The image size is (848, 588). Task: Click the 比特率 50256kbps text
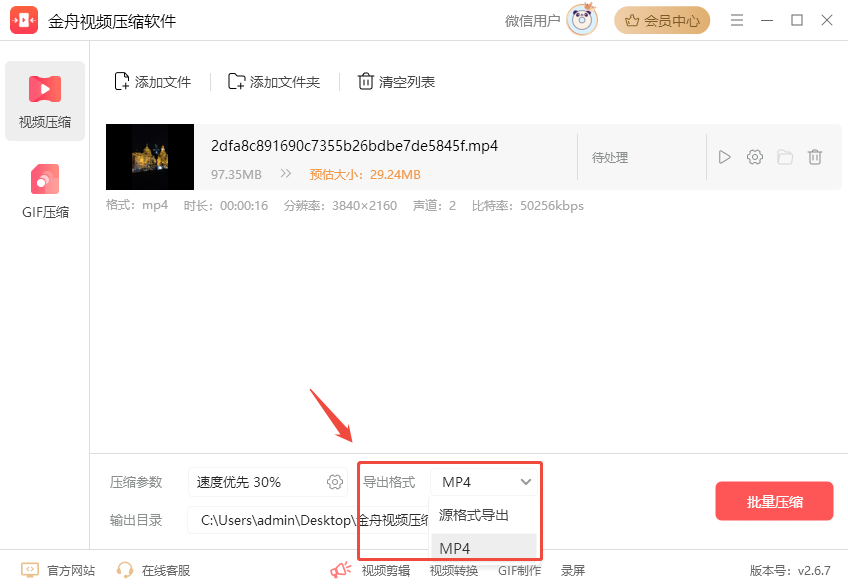pos(527,206)
